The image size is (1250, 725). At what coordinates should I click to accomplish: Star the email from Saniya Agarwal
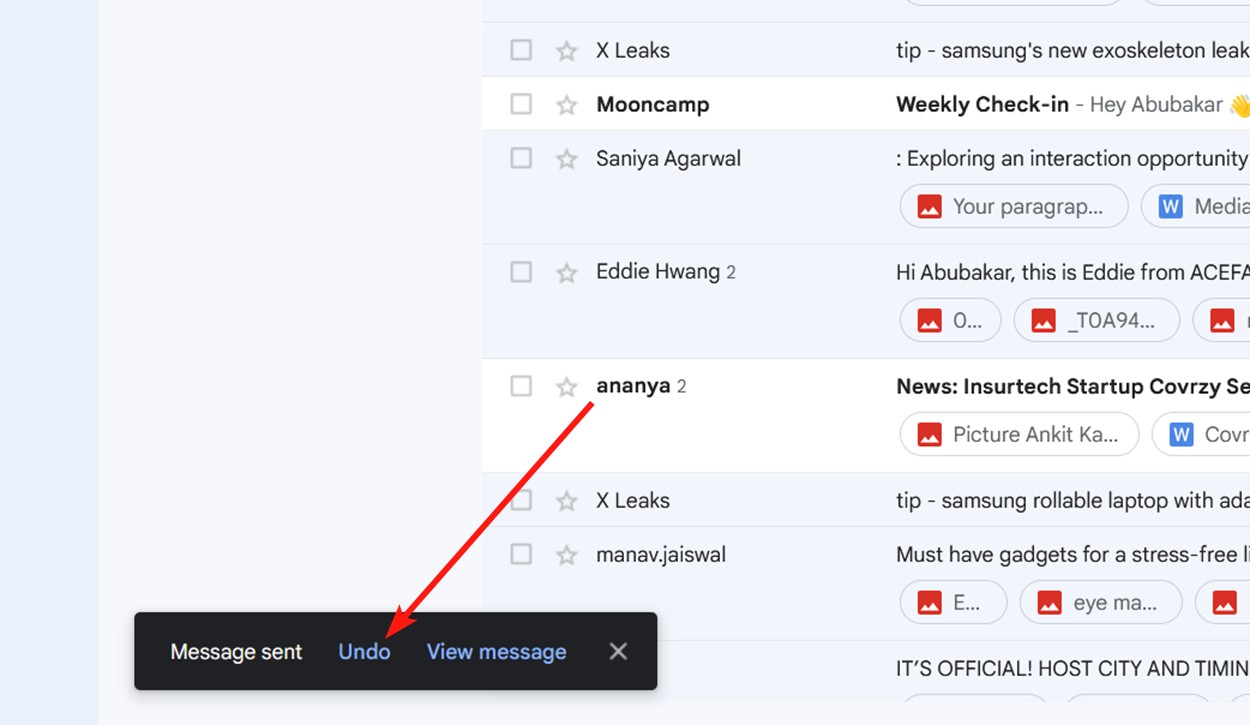click(566, 157)
